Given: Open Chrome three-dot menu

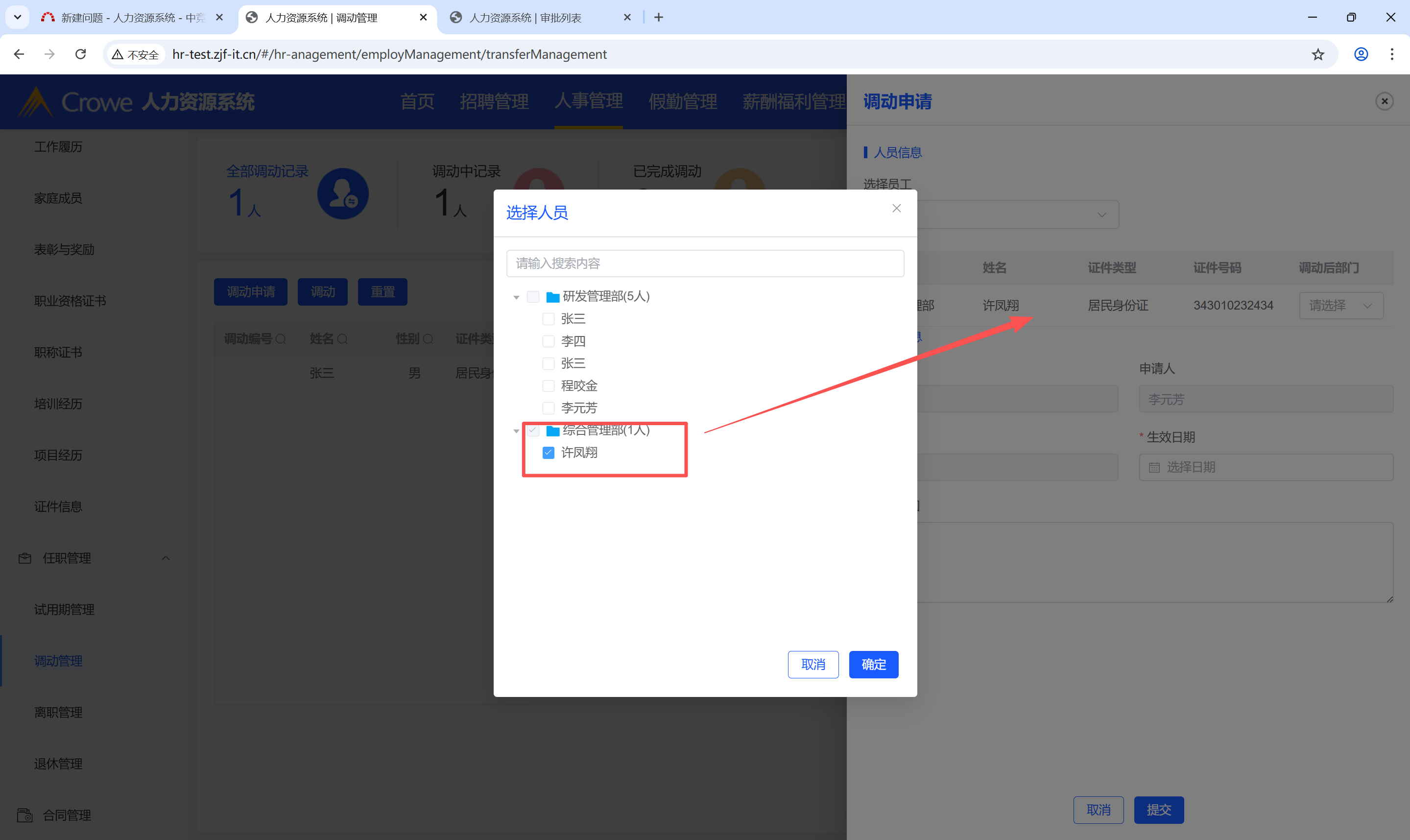Looking at the screenshot, I should (1391, 54).
